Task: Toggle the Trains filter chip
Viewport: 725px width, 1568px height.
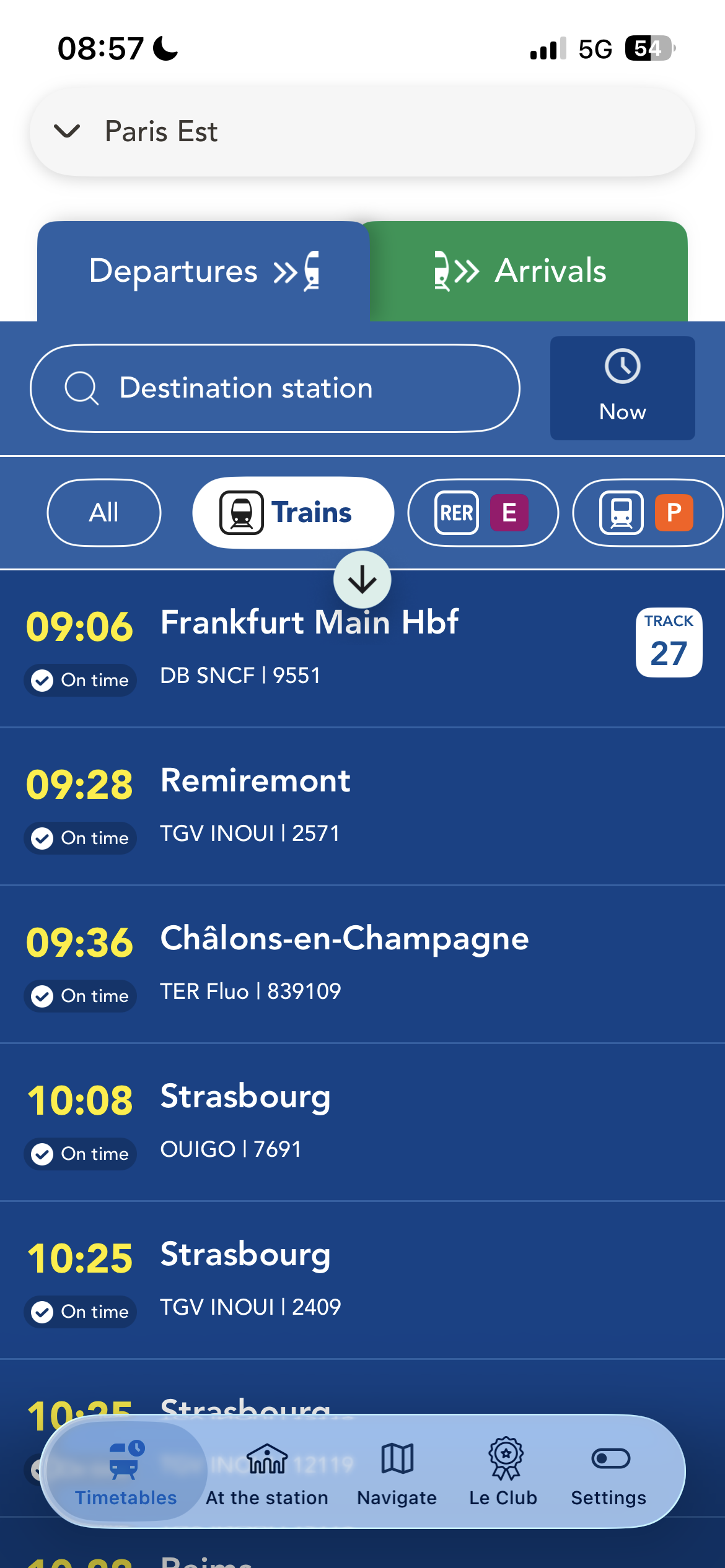Action: click(293, 513)
